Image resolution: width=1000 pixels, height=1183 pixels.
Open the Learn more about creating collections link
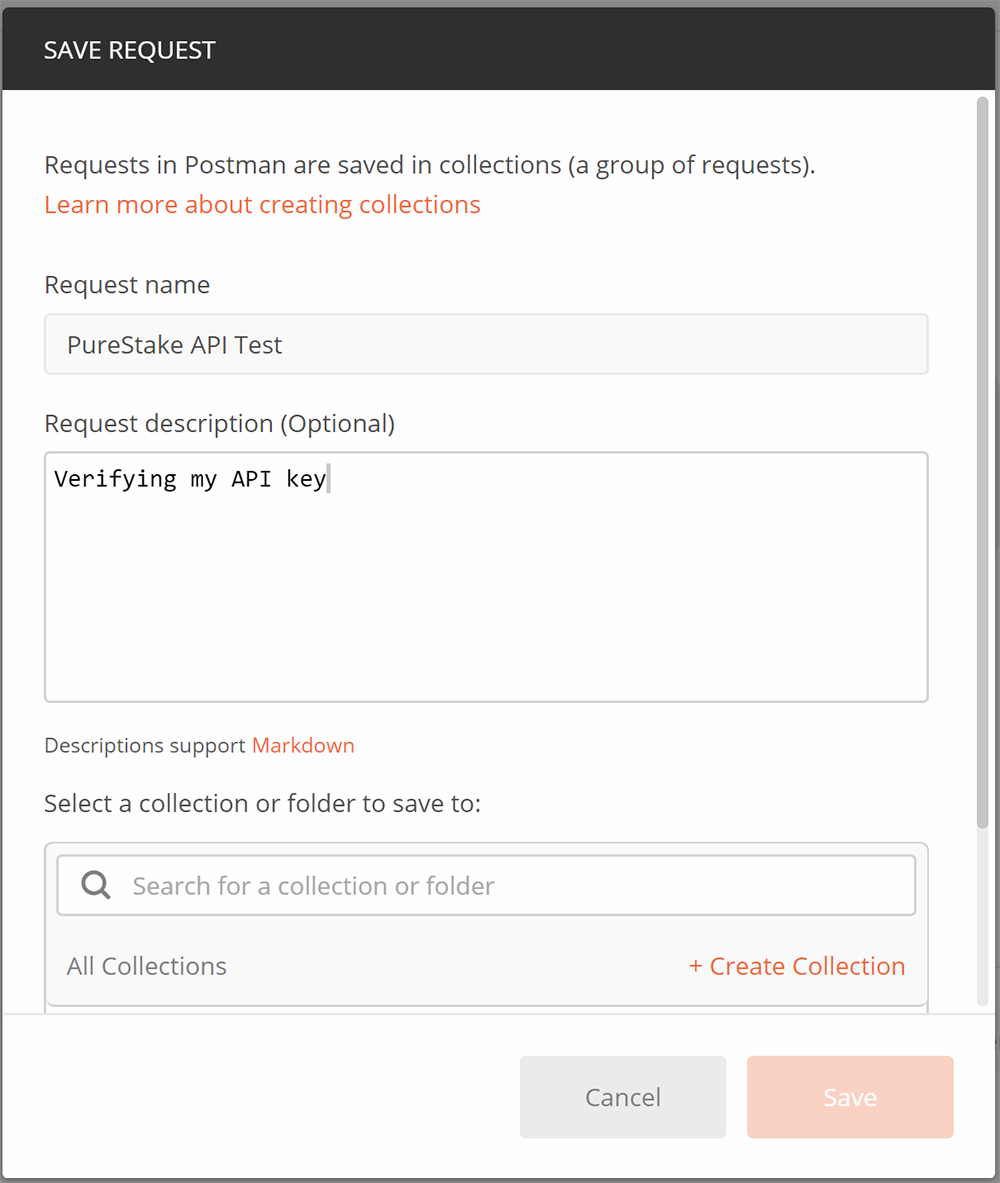coord(262,204)
